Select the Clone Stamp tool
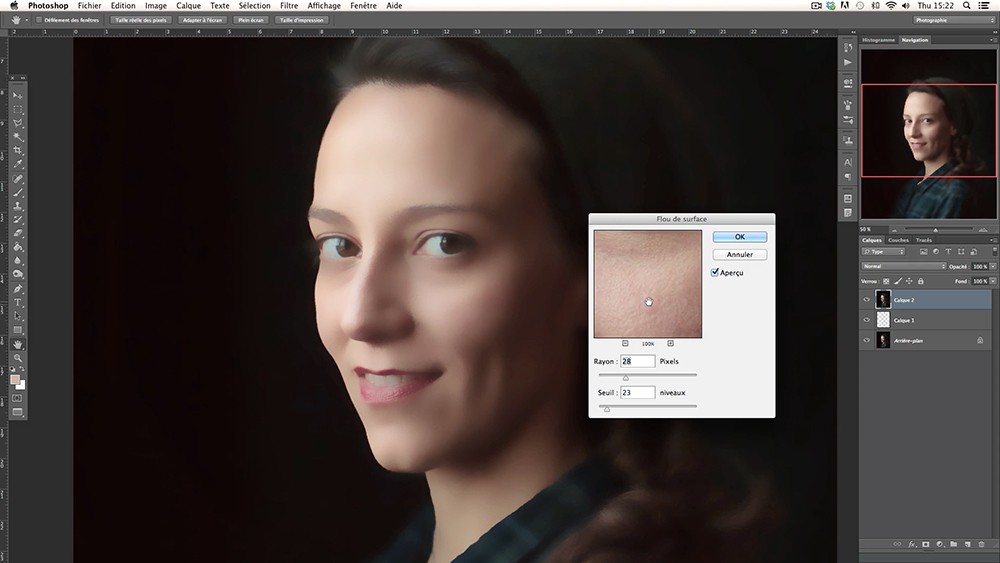Viewport: 1000px width, 563px height. [x=18, y=206]
